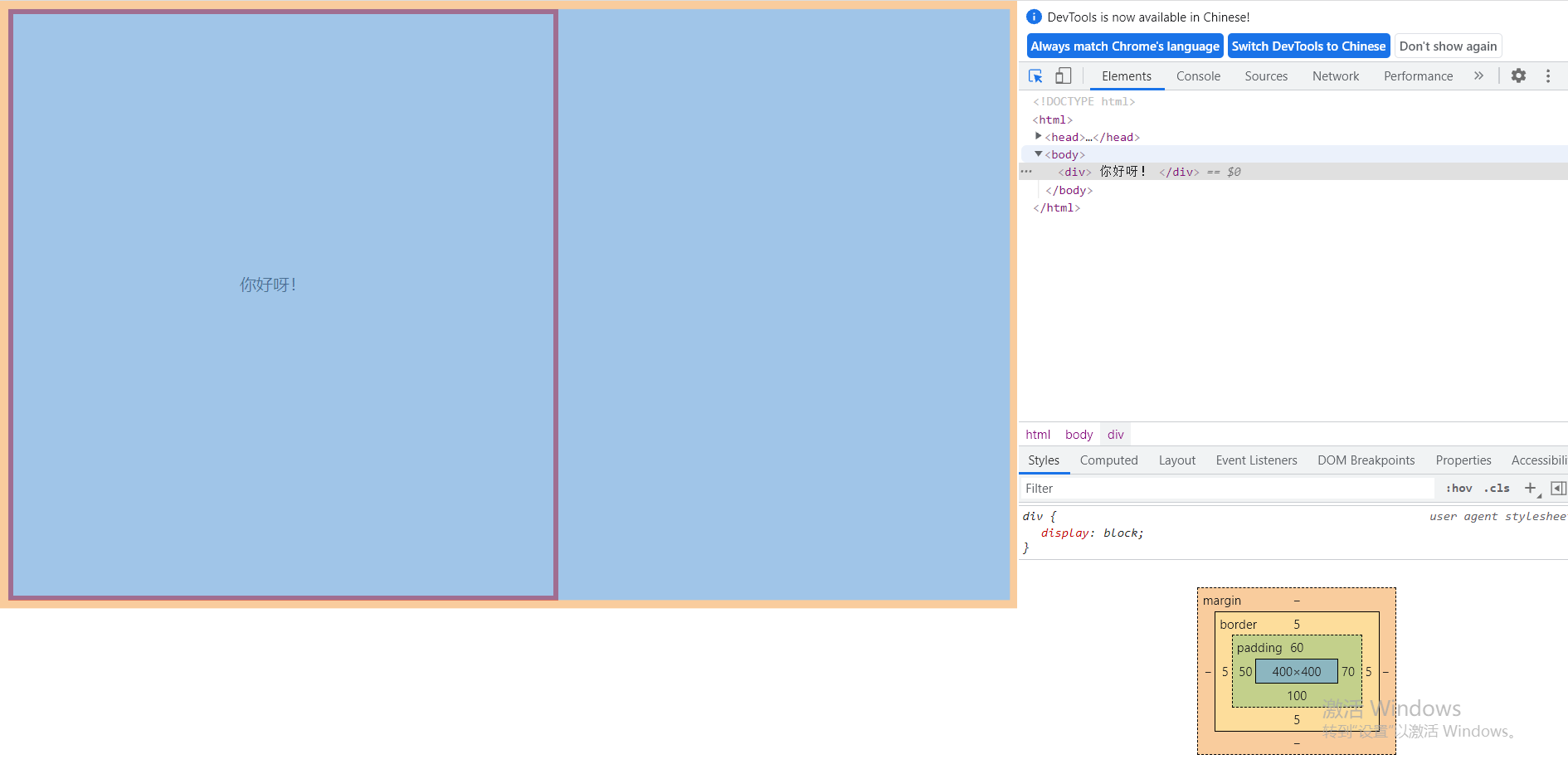Screen dimensions: 1568x769
Task: Select the DOCTYPE html line
Action: 1083,101
